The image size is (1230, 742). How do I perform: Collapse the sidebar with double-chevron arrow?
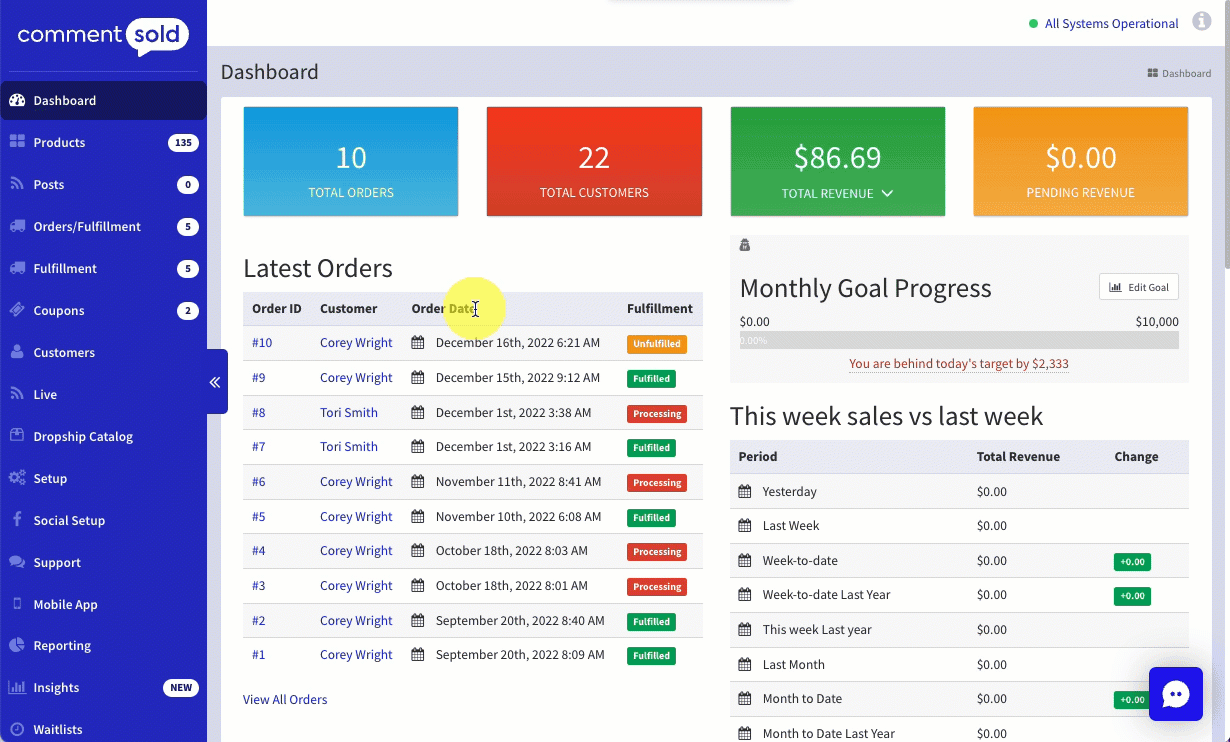[x=215, y=382]
